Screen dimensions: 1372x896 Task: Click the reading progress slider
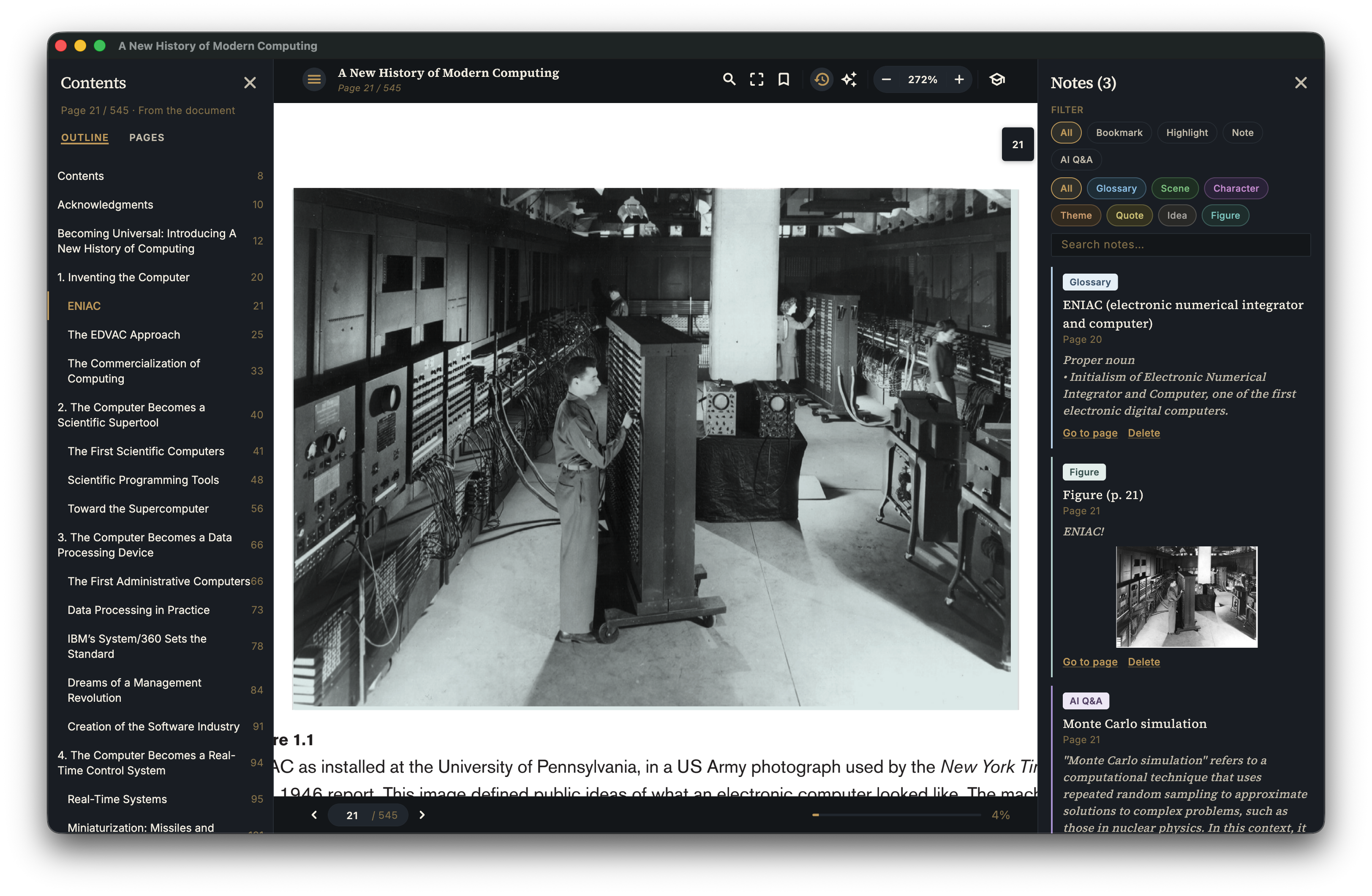point(896,815)
